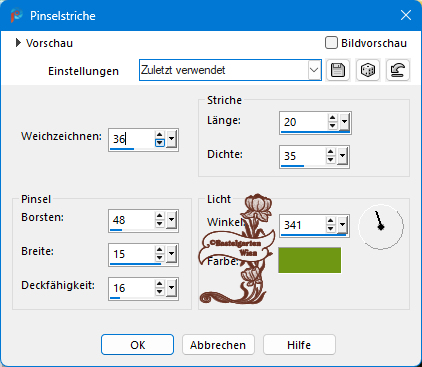Screen dimensions: 422x367
Task: Decrease Deckfähigkeit value with down arrow
Action: tap(160, 292)
